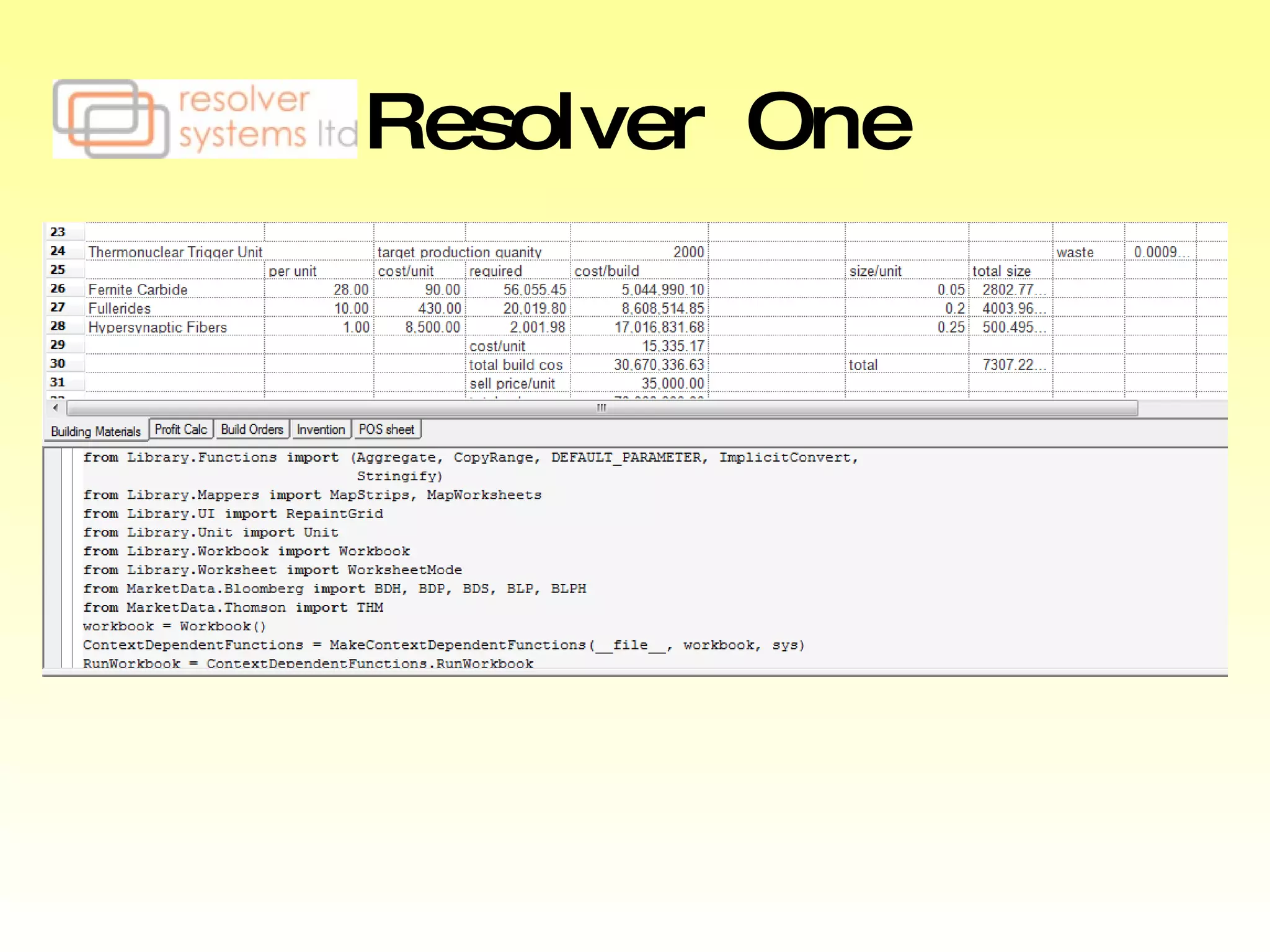Click the 'sell price/unit' label cell
The width and height of the screenshot is (1270, 952).
pyautogui.click(x=517, y=383)
